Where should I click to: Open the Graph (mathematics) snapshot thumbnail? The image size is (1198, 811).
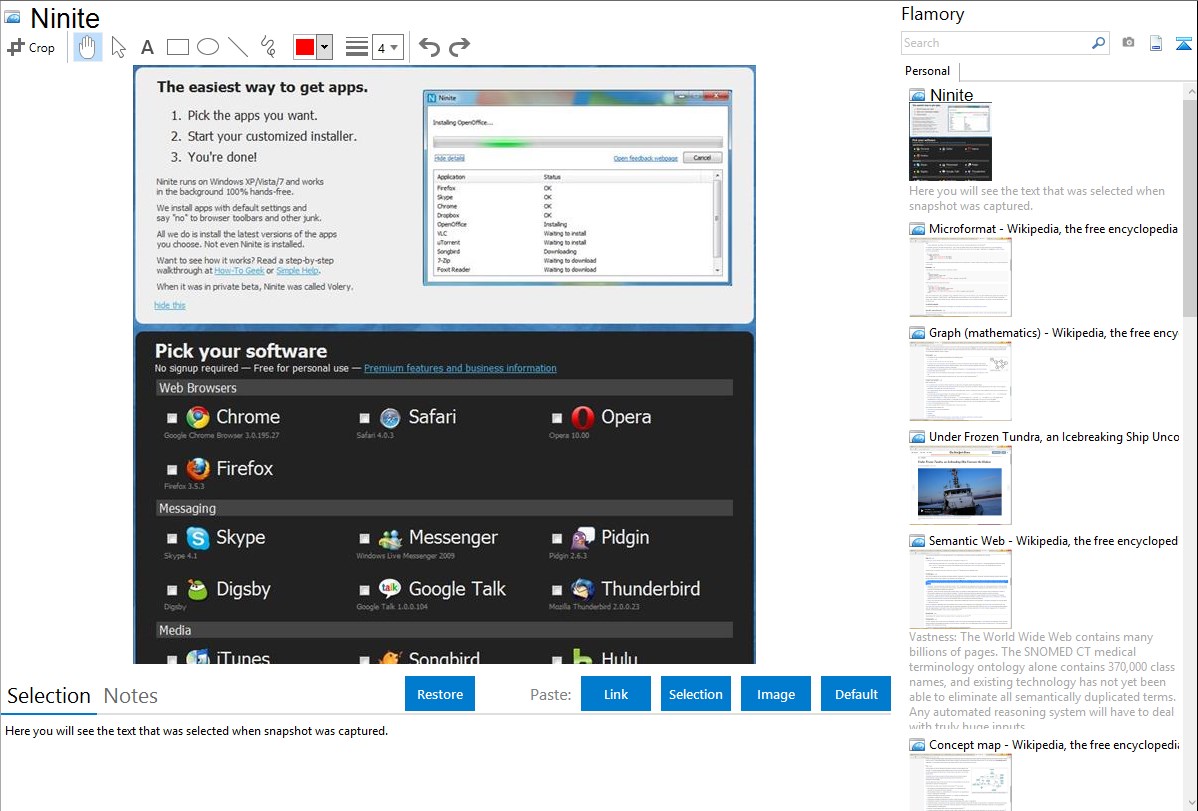[960, 381]
